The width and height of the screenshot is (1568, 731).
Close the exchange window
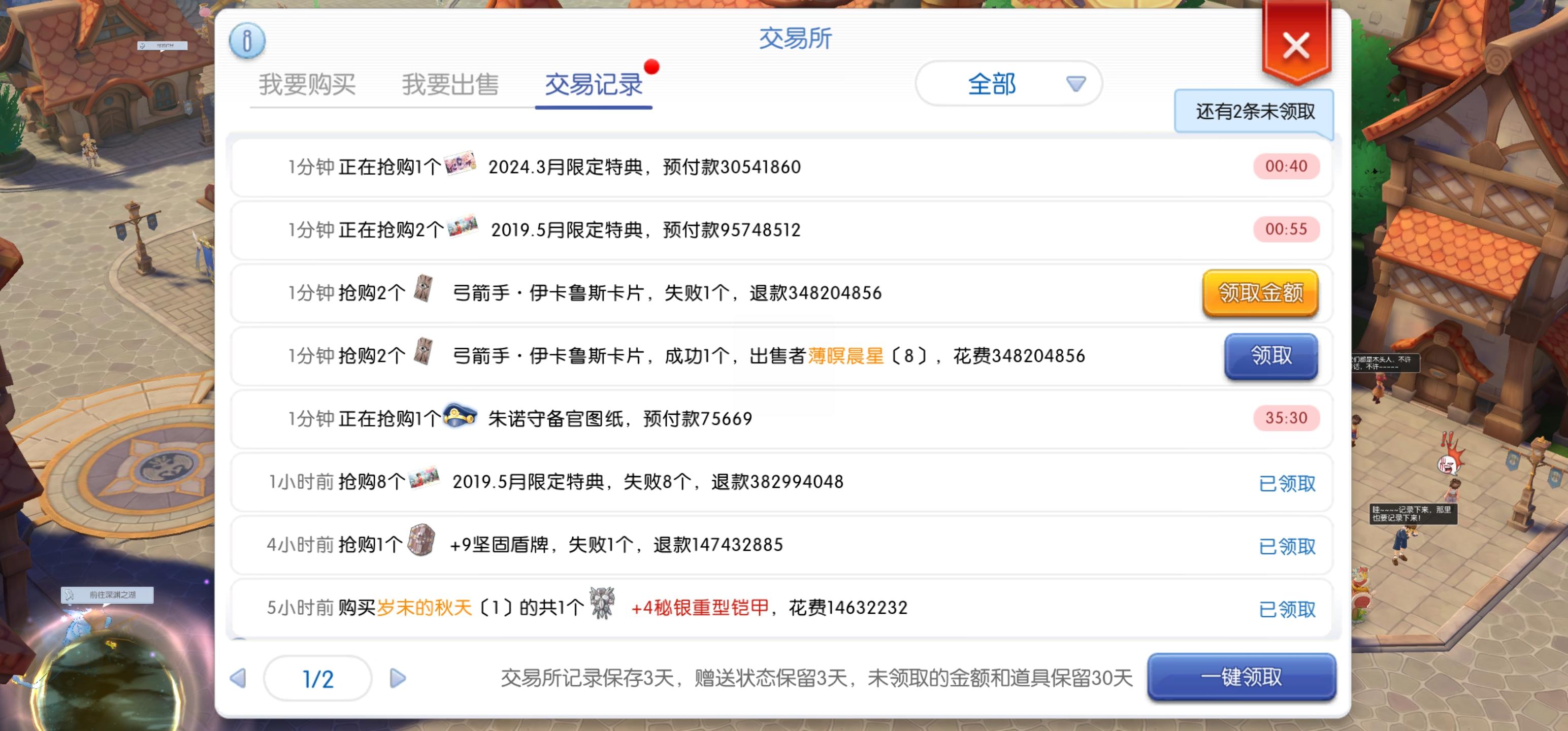click(x=1296, y=46)
